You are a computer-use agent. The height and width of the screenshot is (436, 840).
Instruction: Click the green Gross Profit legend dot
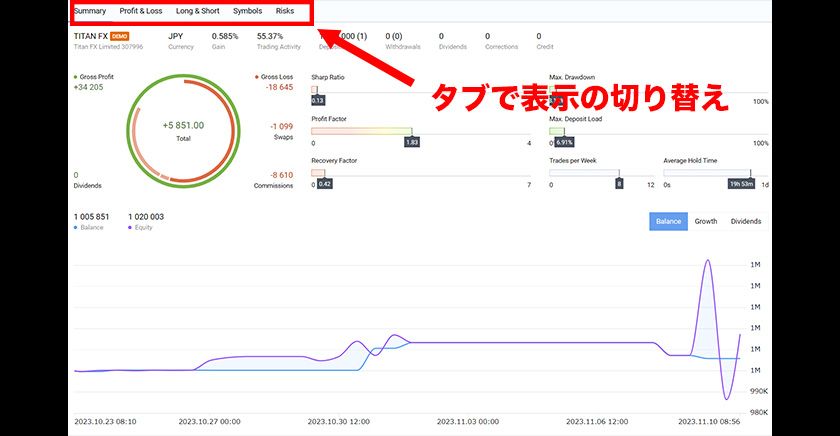(76, 76)
